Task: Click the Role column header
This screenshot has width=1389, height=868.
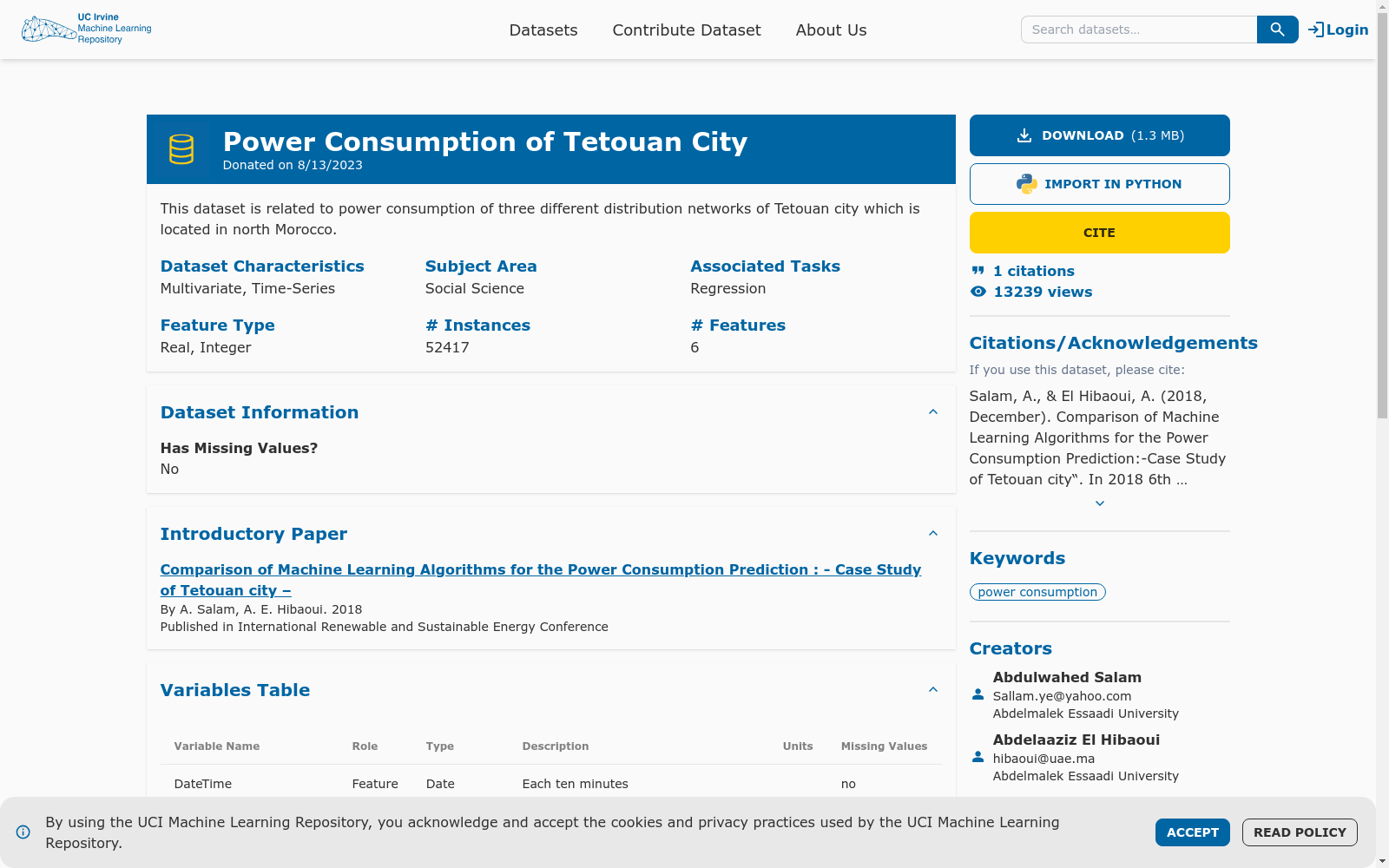Action: pyautogui.click(x=365, y=746)
